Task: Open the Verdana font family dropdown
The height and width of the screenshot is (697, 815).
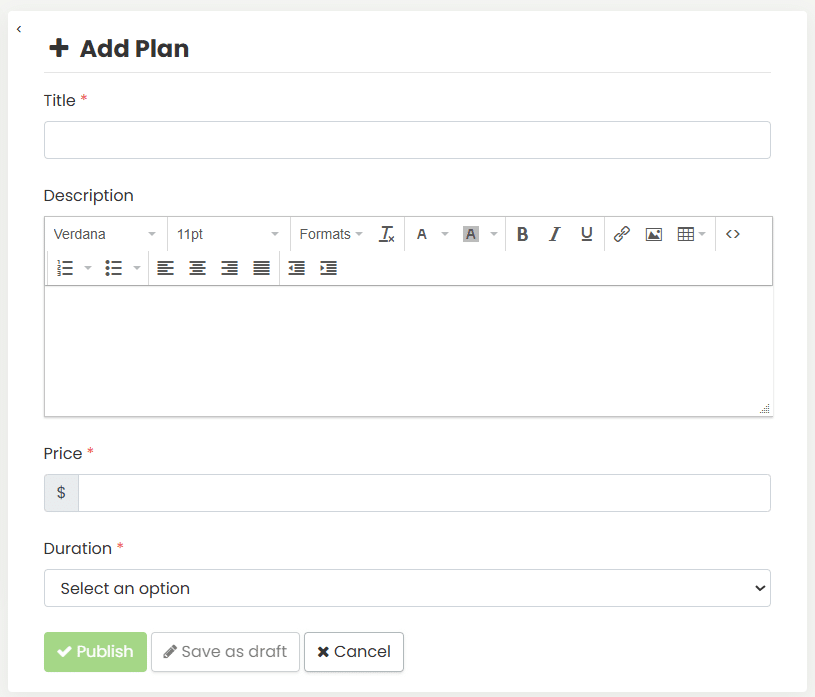Action: 105,234
